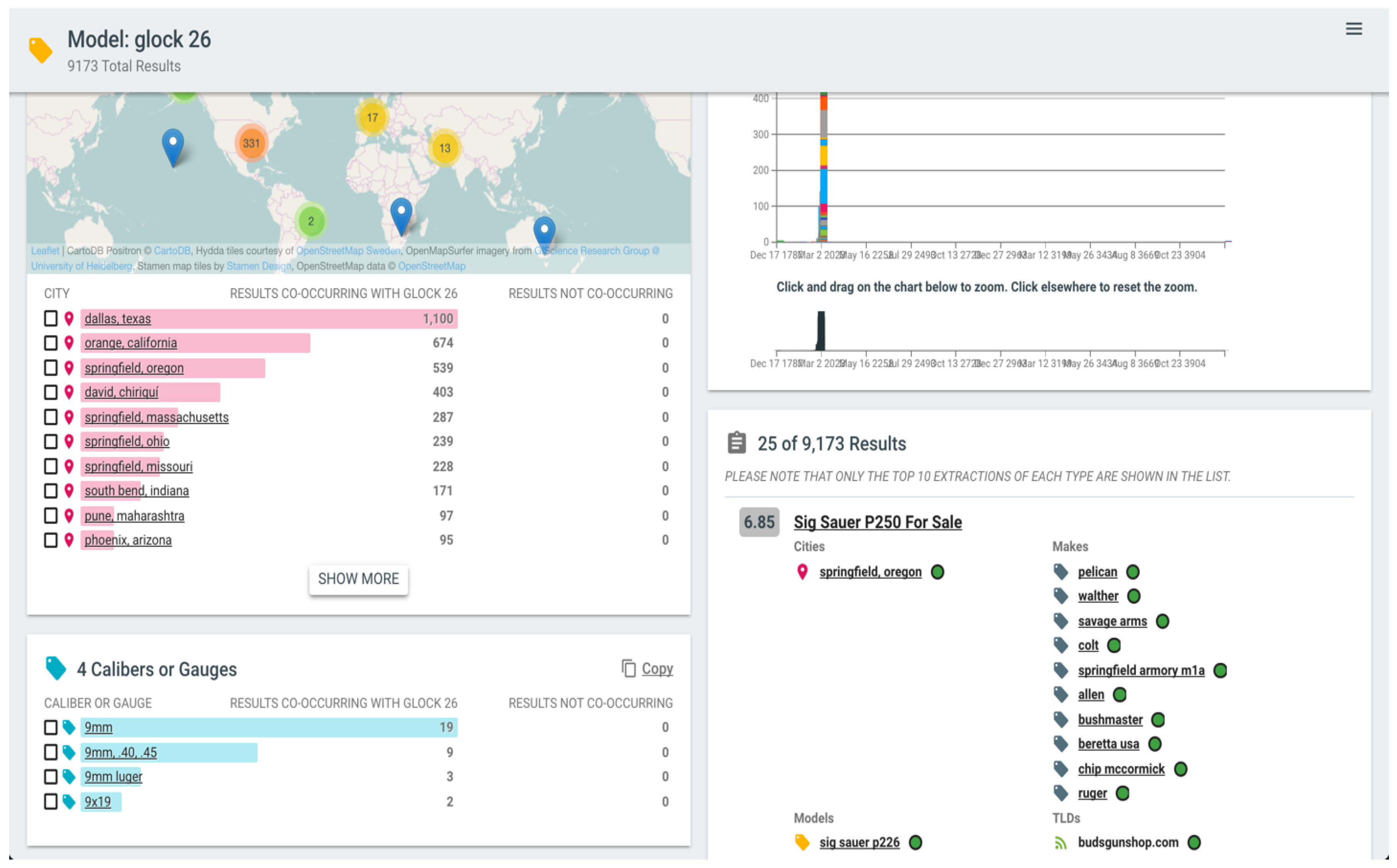Select the phoenix, arizona checkbox
Screen dimensions: 1397x868
(x=51, y=540)
